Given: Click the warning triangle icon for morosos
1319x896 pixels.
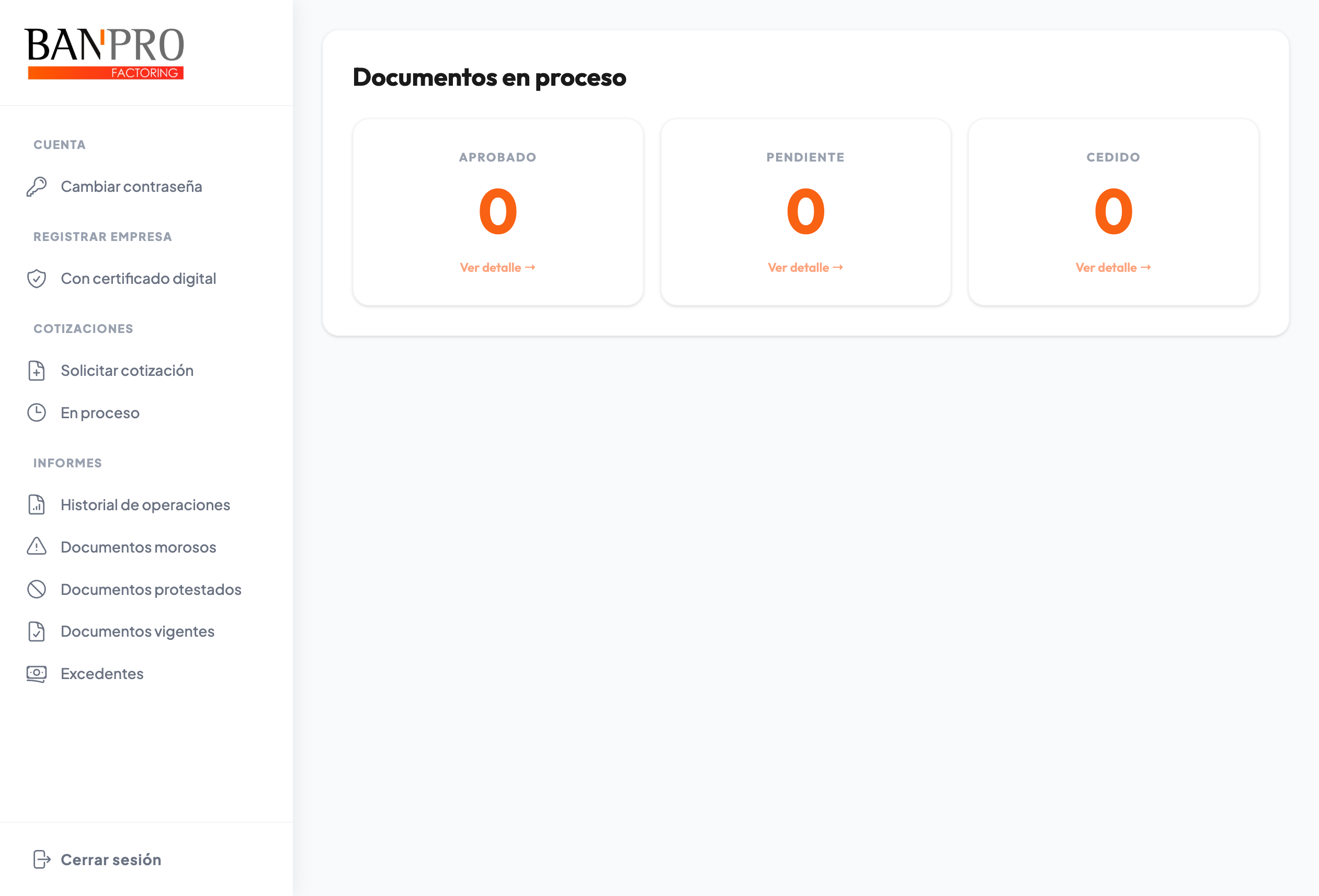Looking at the screenshot, I should pyautogui.click(x=37, y=546).
